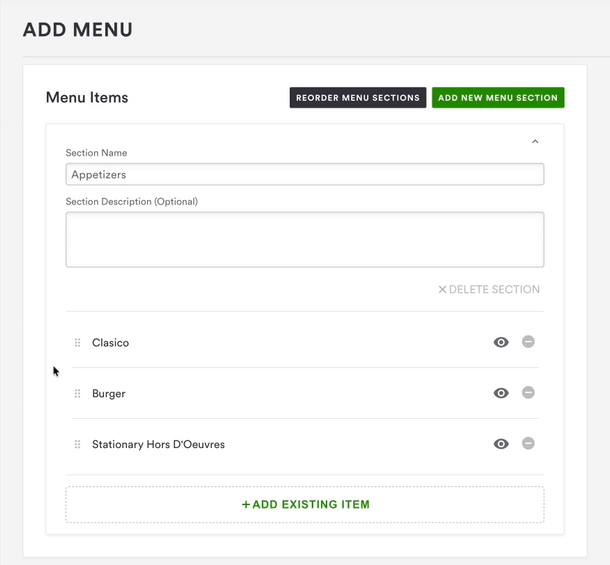The width and height of the screenshot is (610, 565).
Task: Focus the Section Name input field
Action: pyautogui.click(x=305, y=174)
